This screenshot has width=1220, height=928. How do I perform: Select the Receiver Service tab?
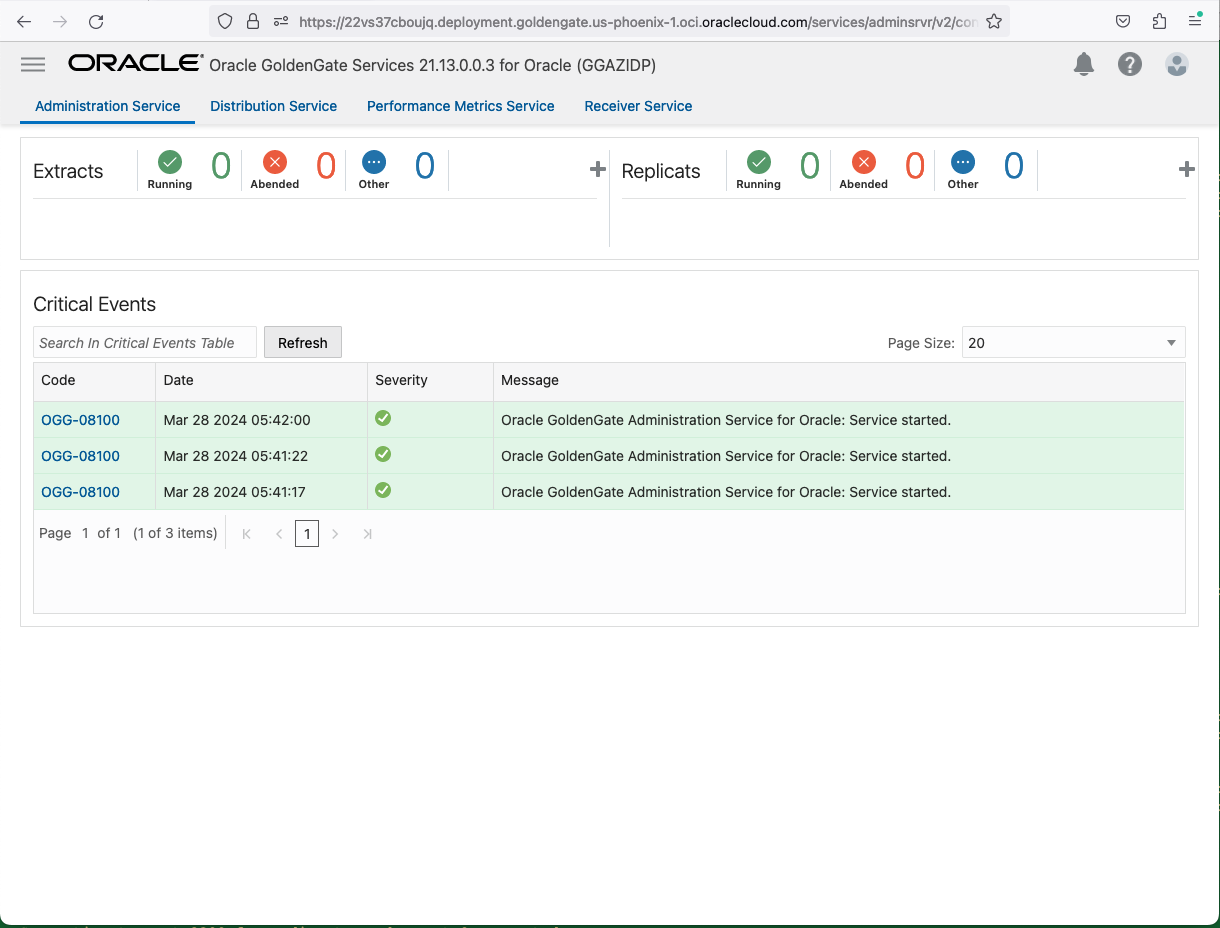point(638,106)
